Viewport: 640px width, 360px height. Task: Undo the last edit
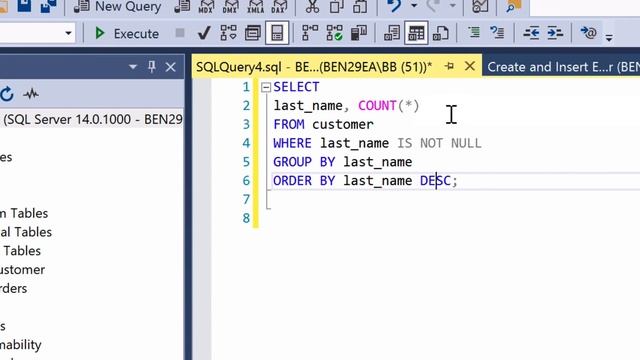tap(394, 6)
